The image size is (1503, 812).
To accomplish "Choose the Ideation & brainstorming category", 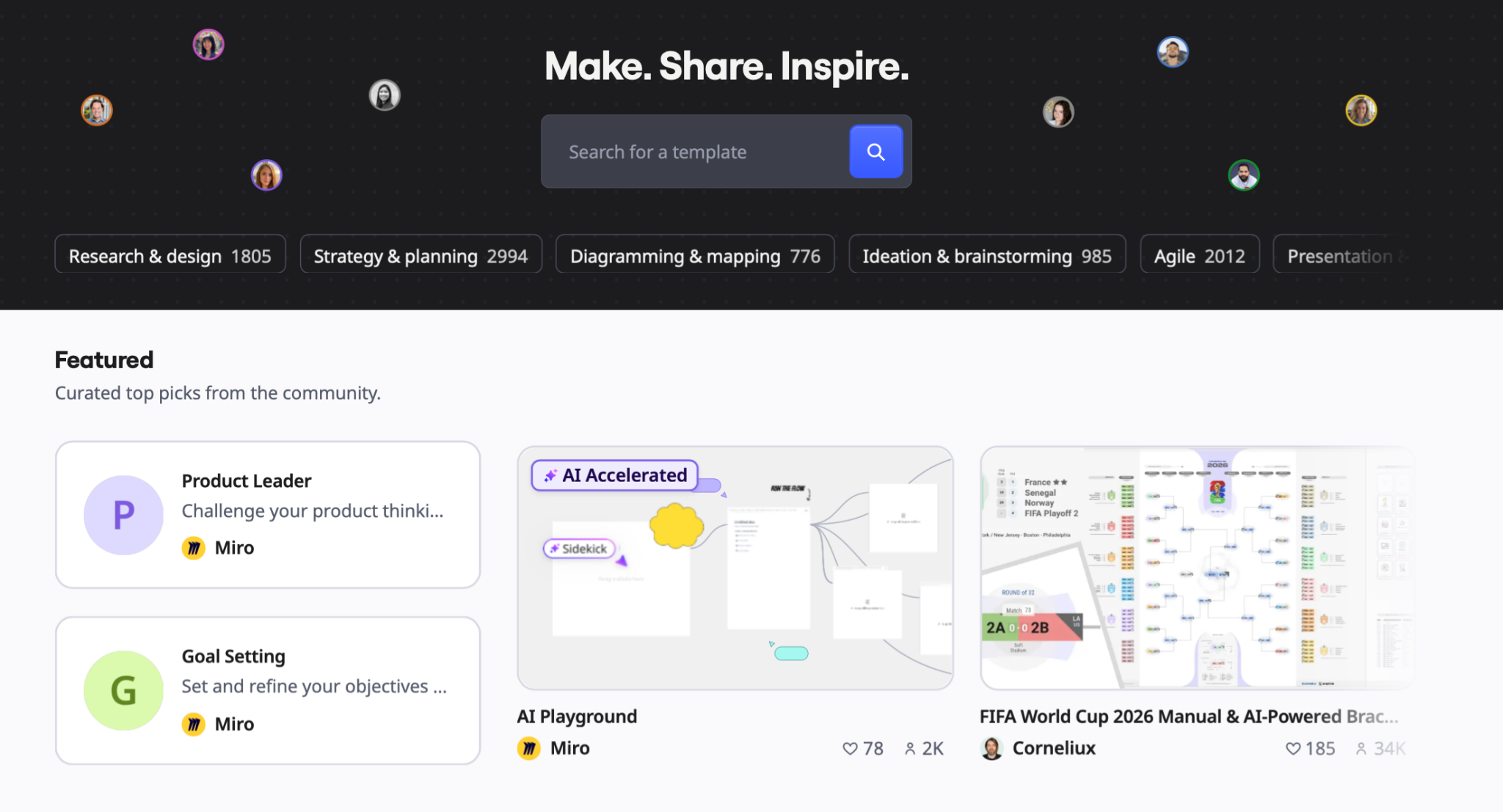I will pos(987,254).
